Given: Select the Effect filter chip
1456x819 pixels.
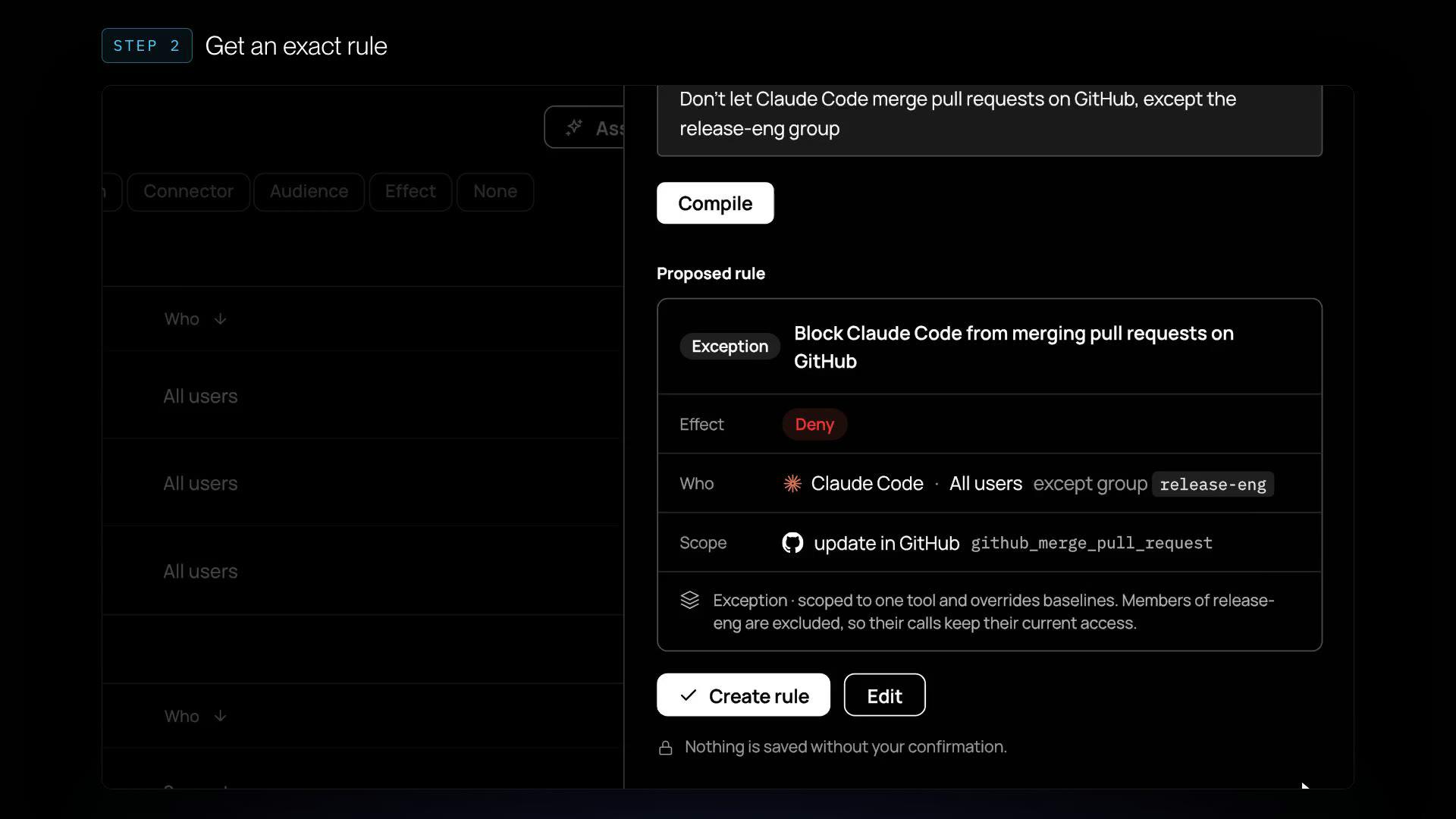Looking at the screenshot, I should point(410,192).
